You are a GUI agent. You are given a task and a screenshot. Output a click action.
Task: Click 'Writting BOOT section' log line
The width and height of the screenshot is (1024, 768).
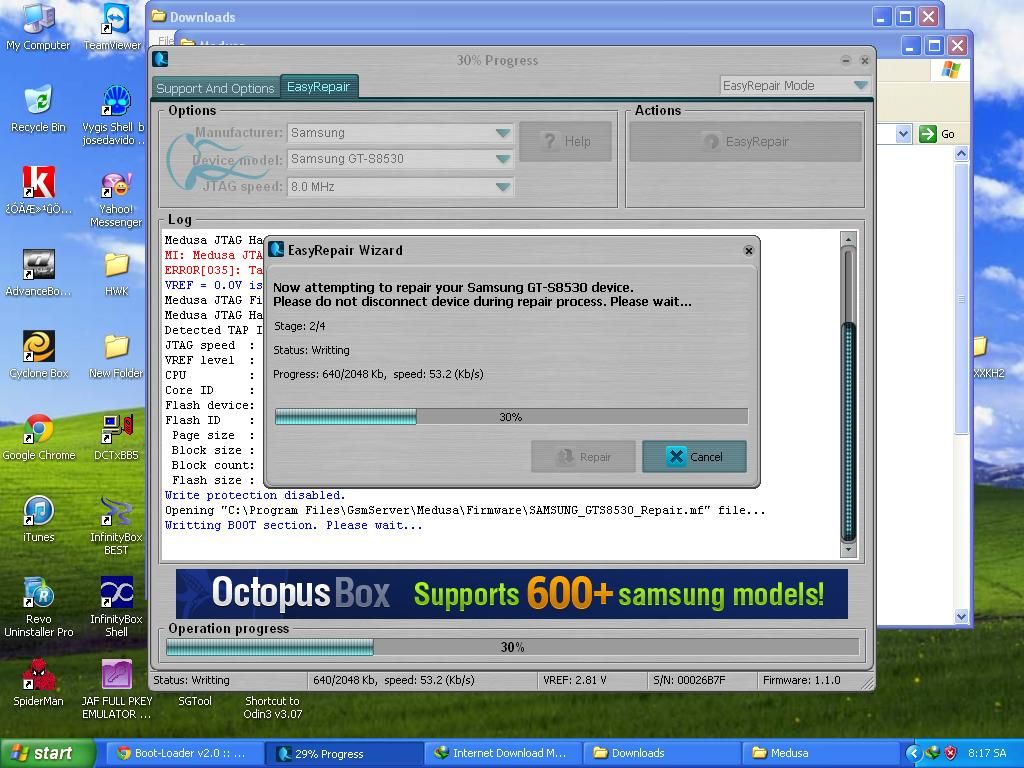click(293, 525)
